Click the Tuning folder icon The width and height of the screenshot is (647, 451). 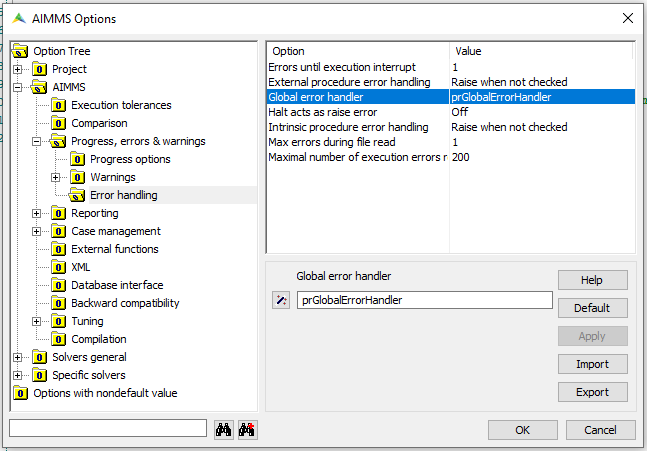point(58,321)
